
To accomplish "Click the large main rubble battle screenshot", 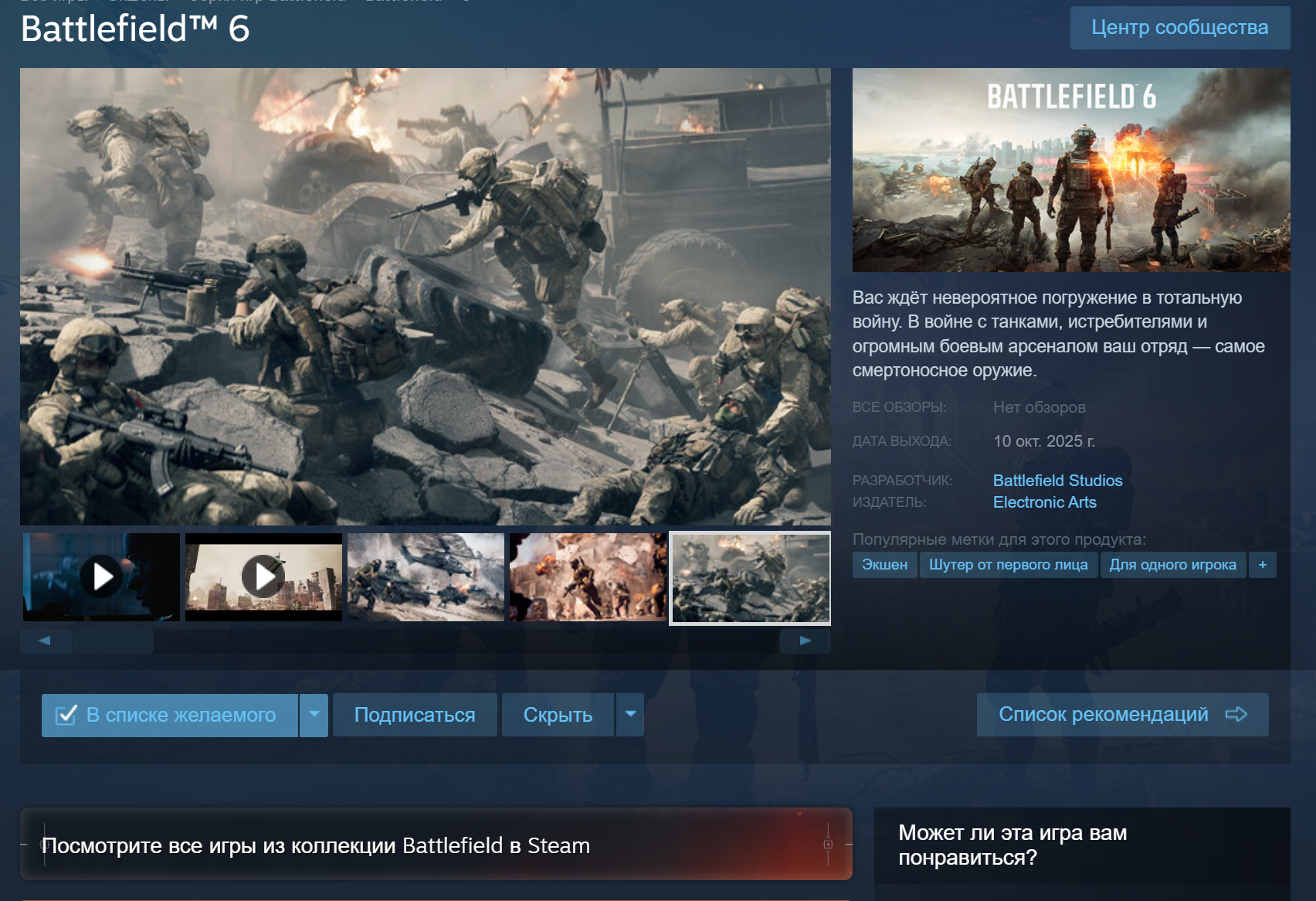I will pyautogui.click(x=426, y=297).
